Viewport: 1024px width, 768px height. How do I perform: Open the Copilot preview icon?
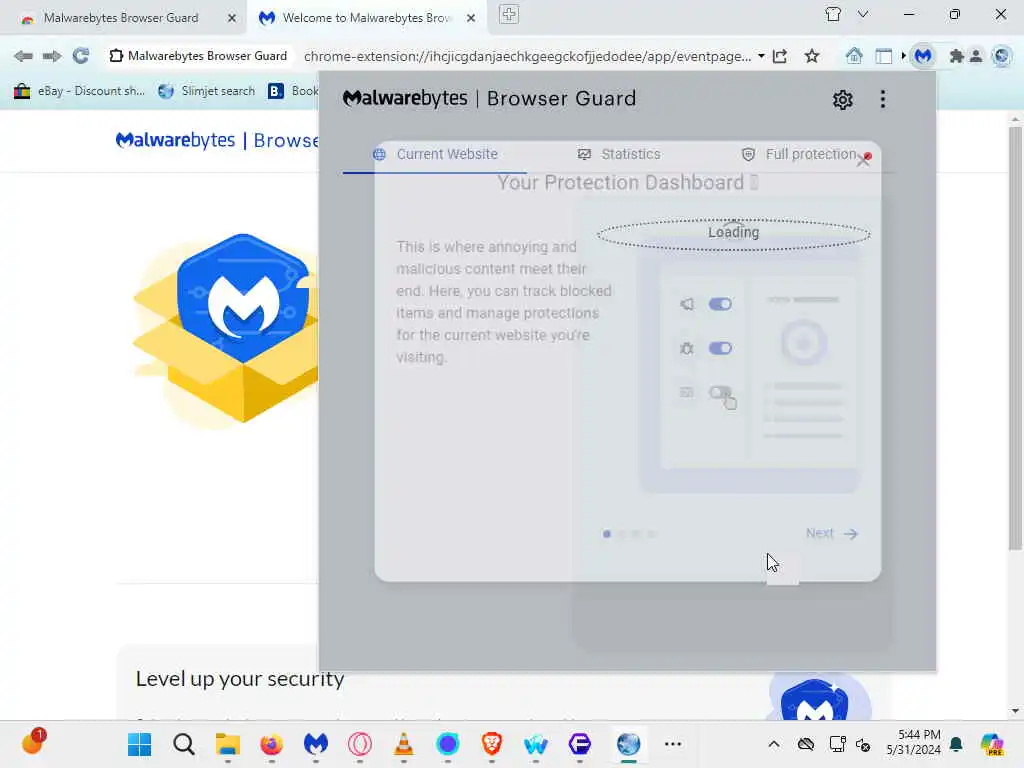[x=991, y=744]
